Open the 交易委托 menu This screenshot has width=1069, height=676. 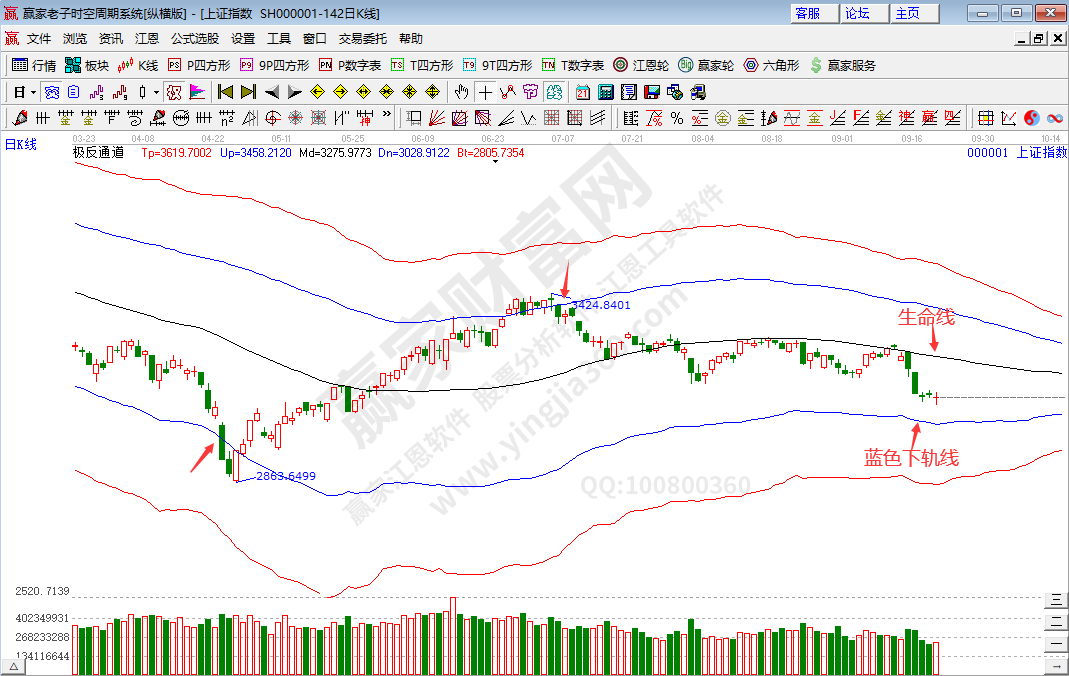click(362, 39)
